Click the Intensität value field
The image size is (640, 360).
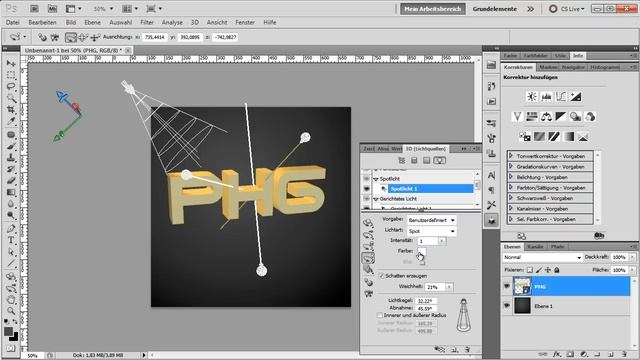click(x=427, y=241)
